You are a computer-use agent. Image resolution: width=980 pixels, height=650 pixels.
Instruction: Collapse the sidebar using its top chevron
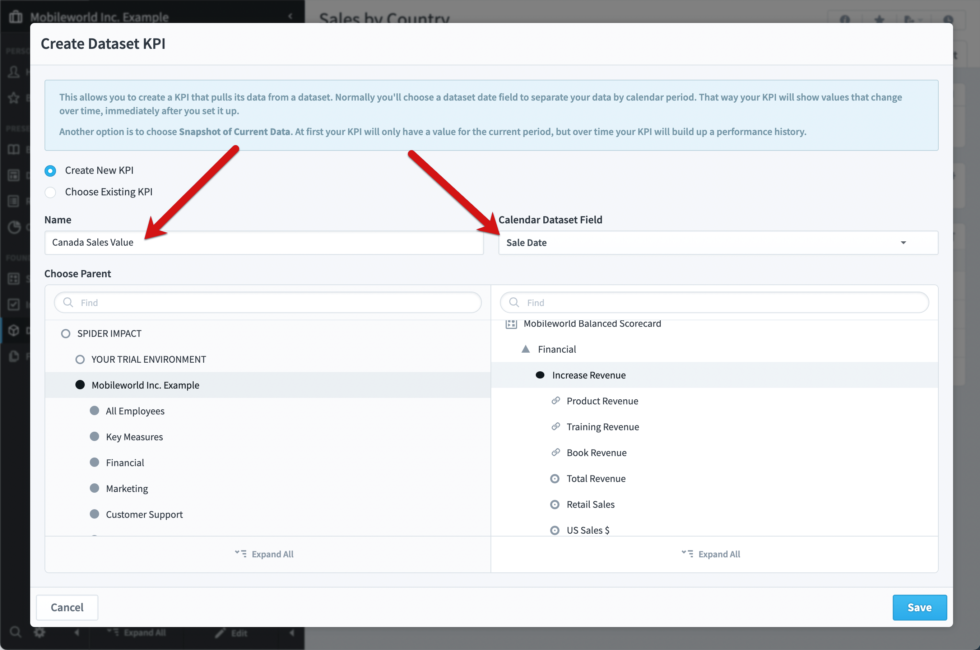[288, 14]
